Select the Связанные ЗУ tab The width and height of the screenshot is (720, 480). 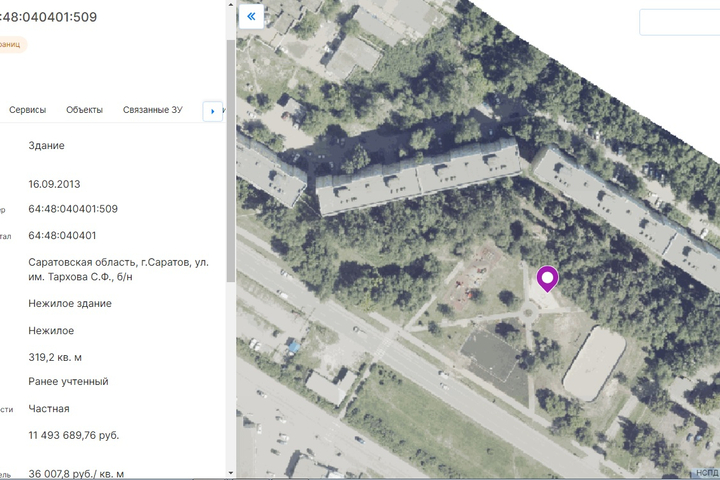155,110
